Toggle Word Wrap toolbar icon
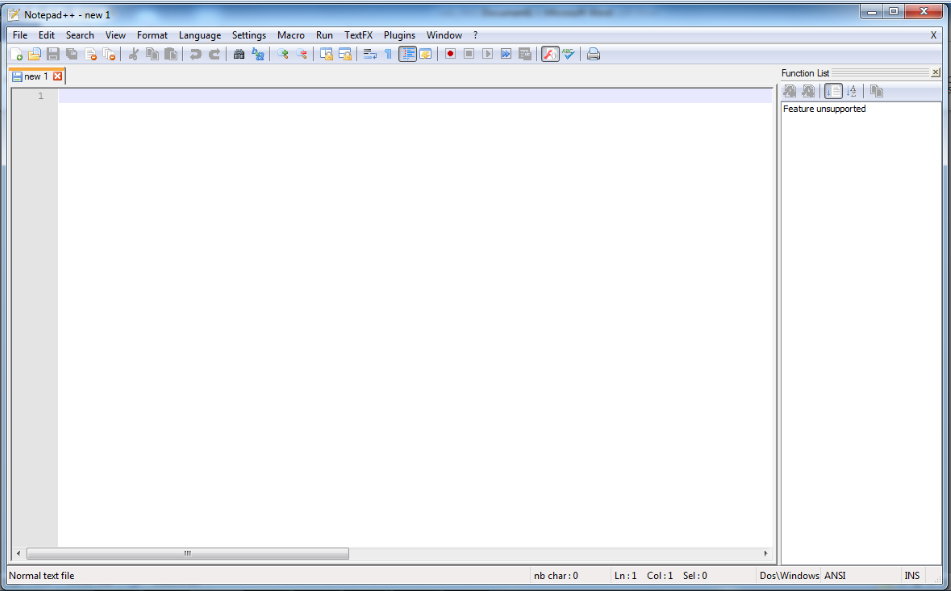The width and height of the screenshot is (951, 591). pos(370,54)
